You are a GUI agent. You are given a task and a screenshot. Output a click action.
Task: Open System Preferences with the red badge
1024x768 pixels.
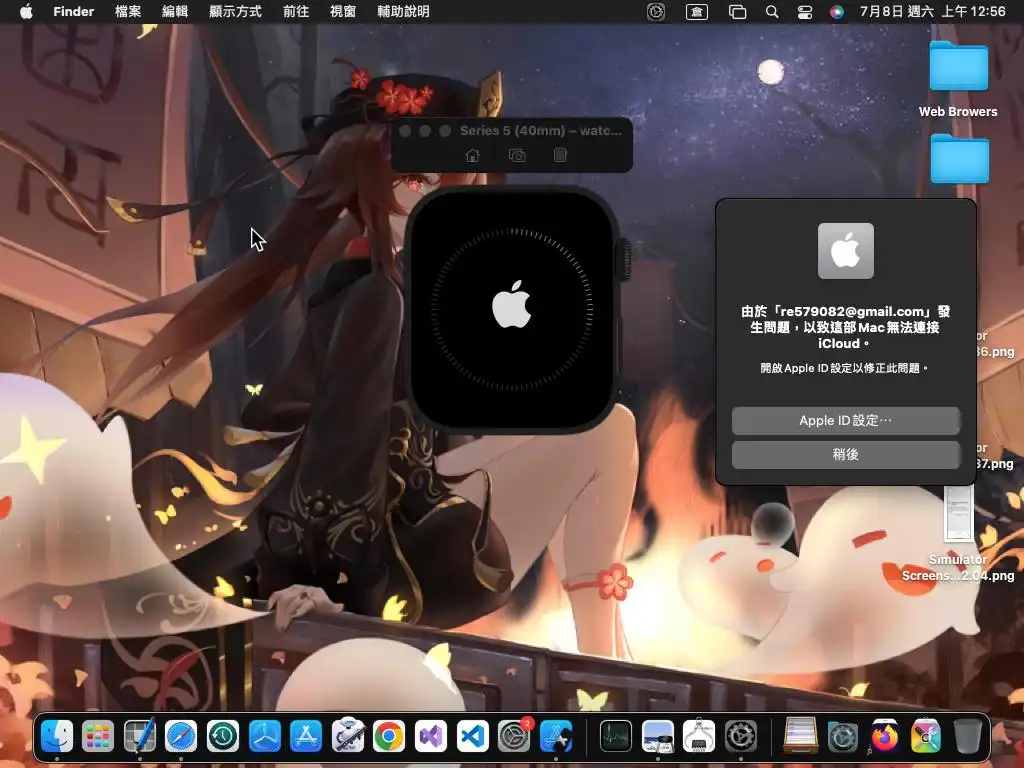coord(515,737)
